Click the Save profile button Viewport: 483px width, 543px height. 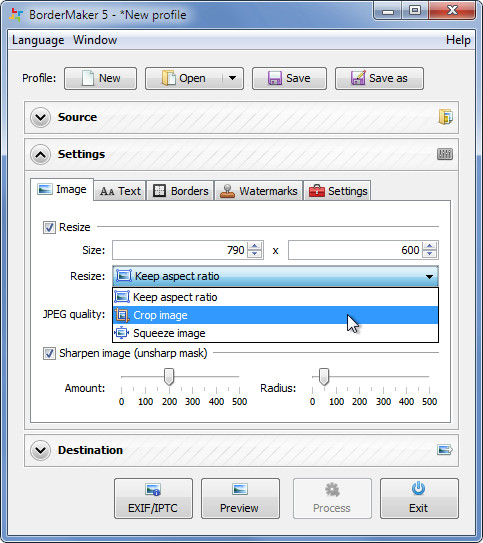click(289, 78)
